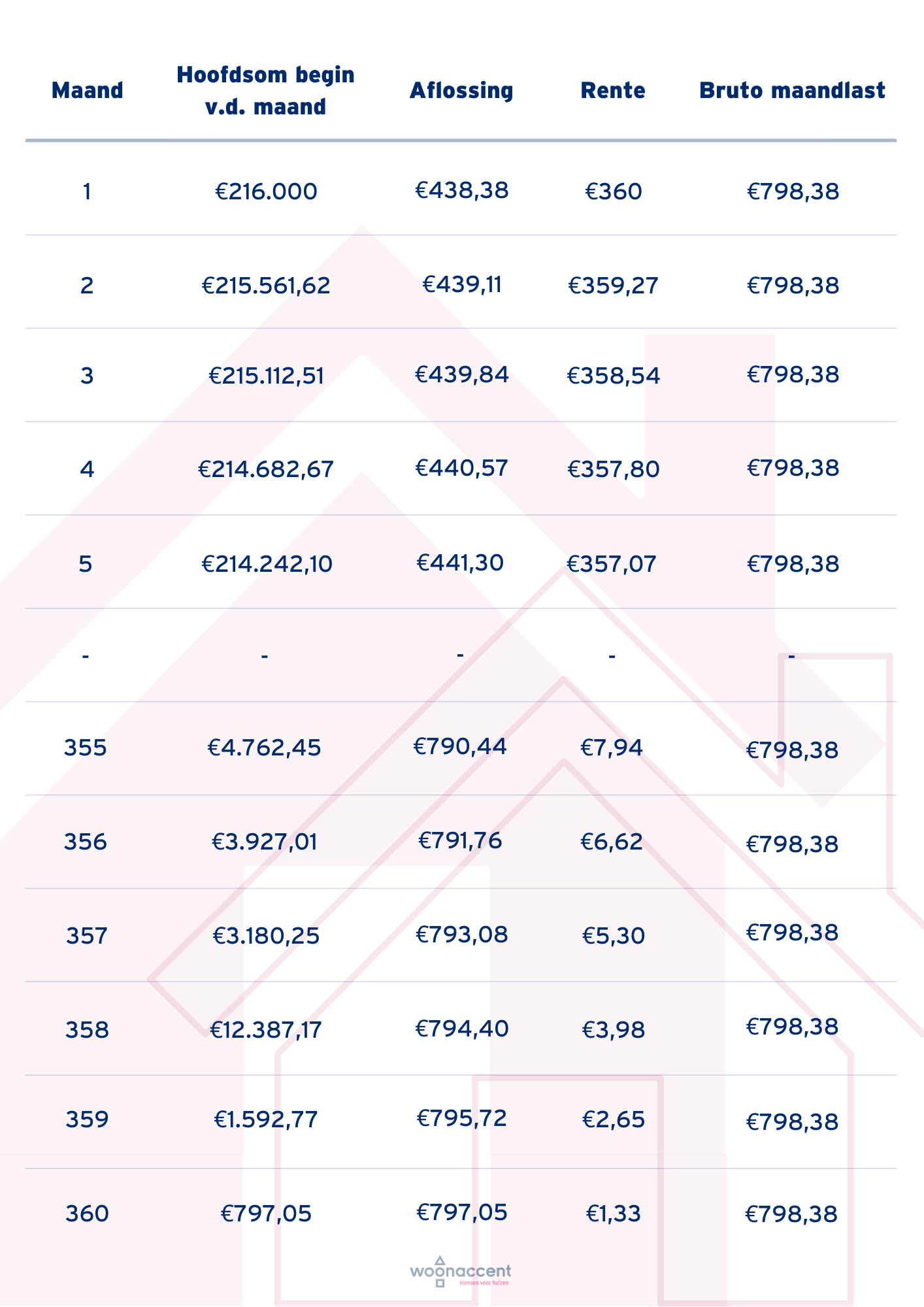Image resolution: width=924 pixels, height=1307 pixels.
Task: Click the Rente column header
Action: click(x=613, y=90)
